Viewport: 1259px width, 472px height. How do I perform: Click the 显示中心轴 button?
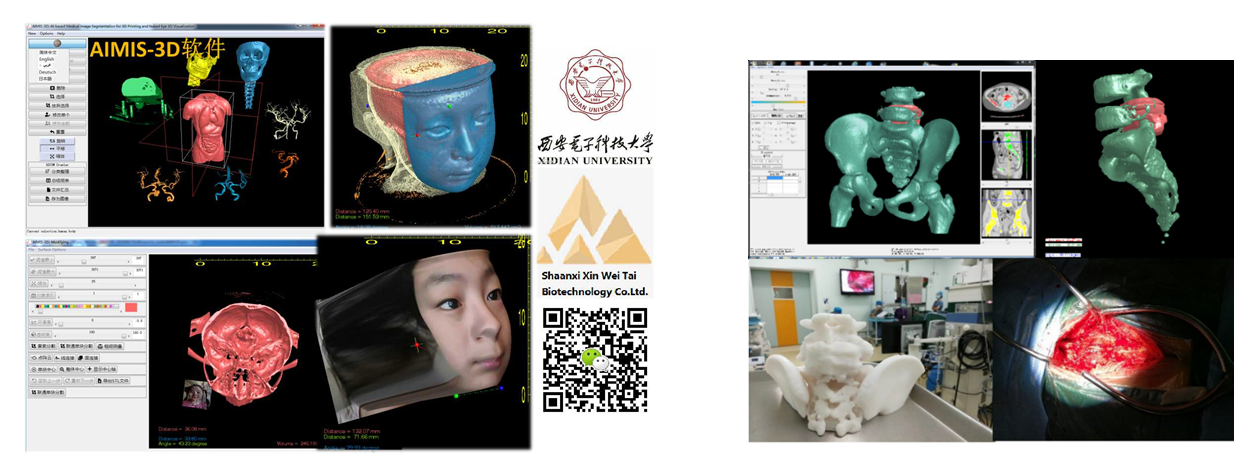[x=102, y=369]
